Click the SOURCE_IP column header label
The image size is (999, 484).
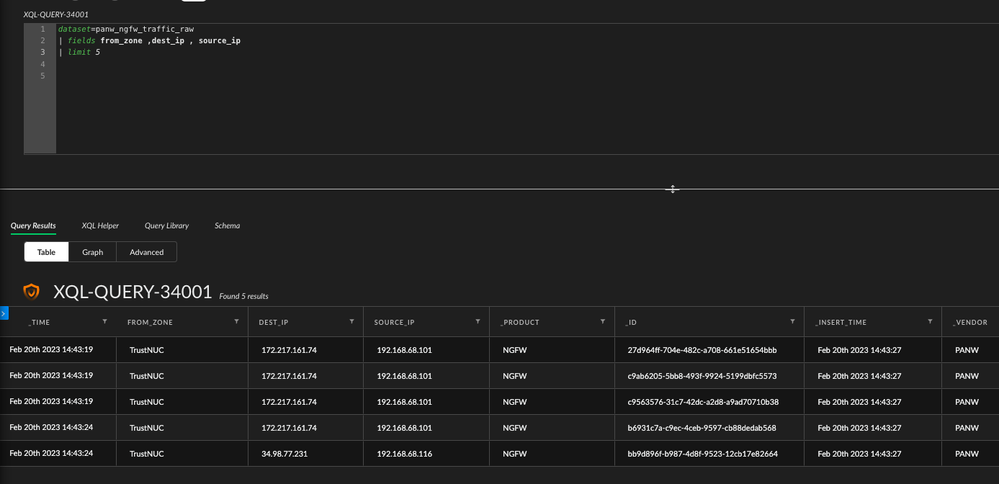[x=394, y=322]
